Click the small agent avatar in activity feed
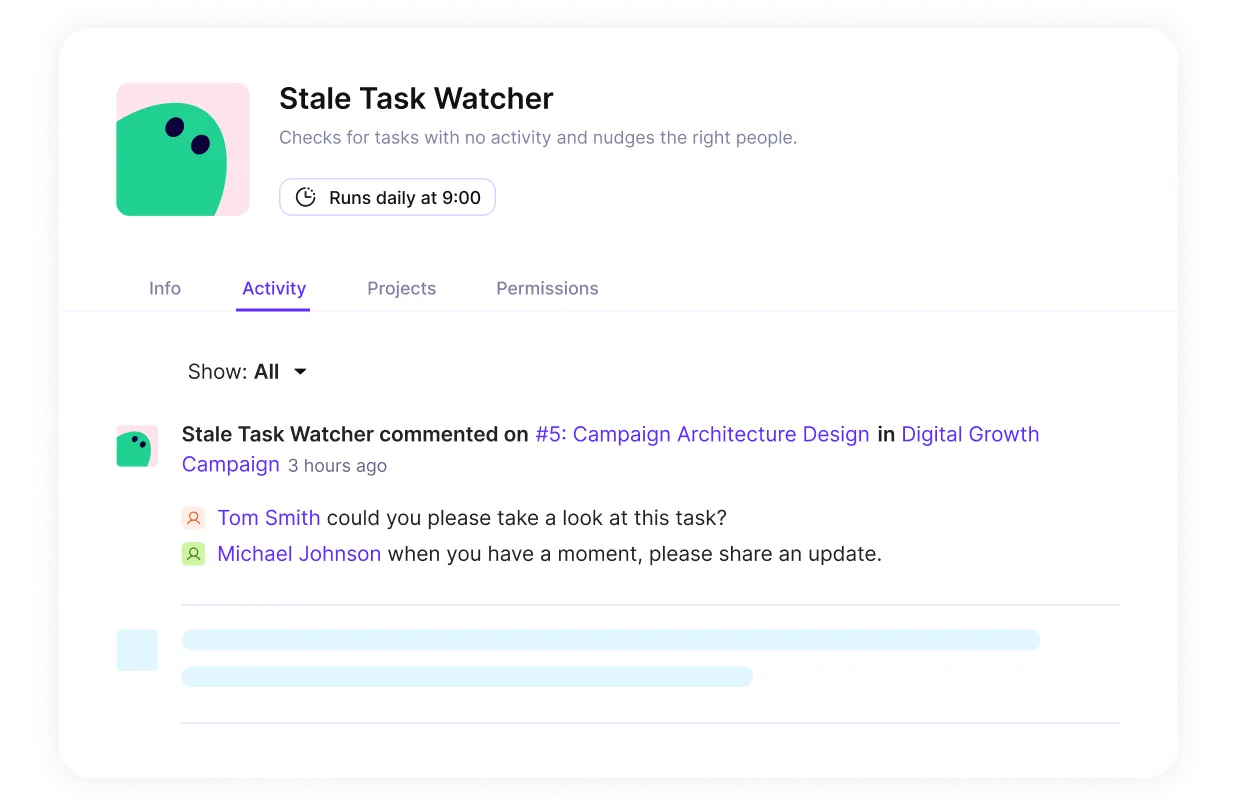This screenshot has width=1240, height=806. (137, 446)
